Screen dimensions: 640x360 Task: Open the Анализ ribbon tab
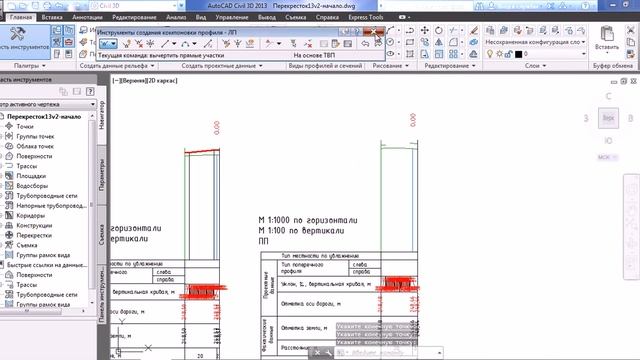tap(176, 17)
